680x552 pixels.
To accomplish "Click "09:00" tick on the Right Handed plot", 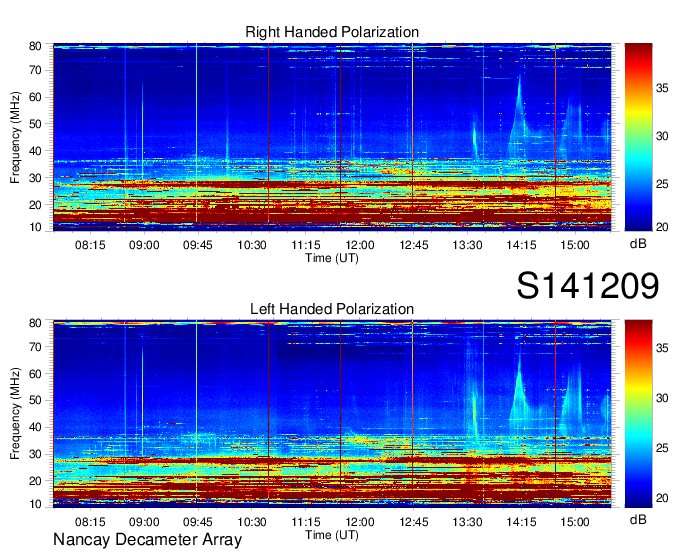I will (144, 245).
